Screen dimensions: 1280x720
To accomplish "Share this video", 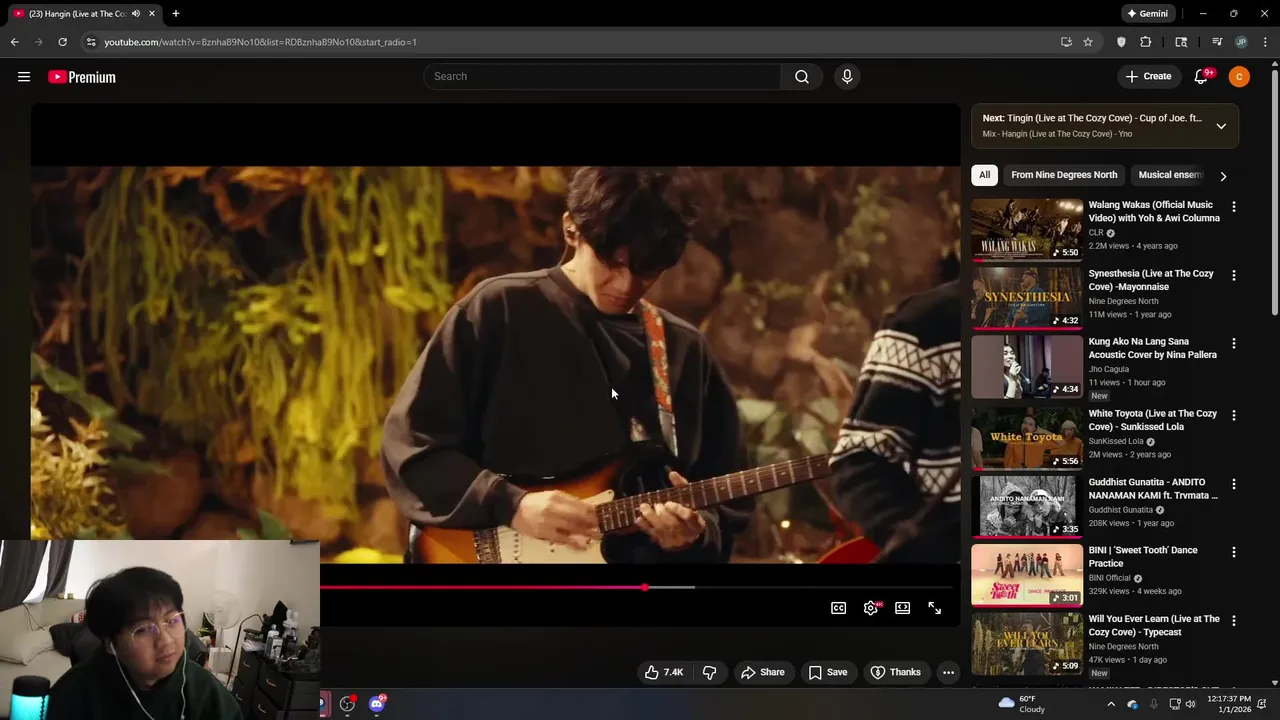I will tap(762, 672).
